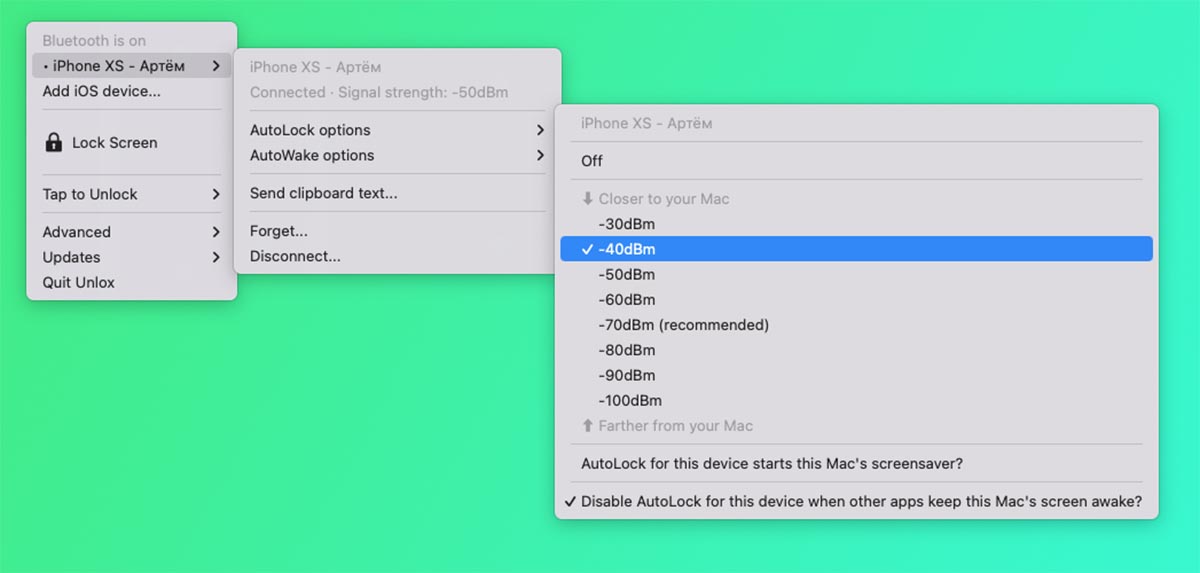Select the checked -40dBm option
The image size is (1200, 573).
click(857, 249)
